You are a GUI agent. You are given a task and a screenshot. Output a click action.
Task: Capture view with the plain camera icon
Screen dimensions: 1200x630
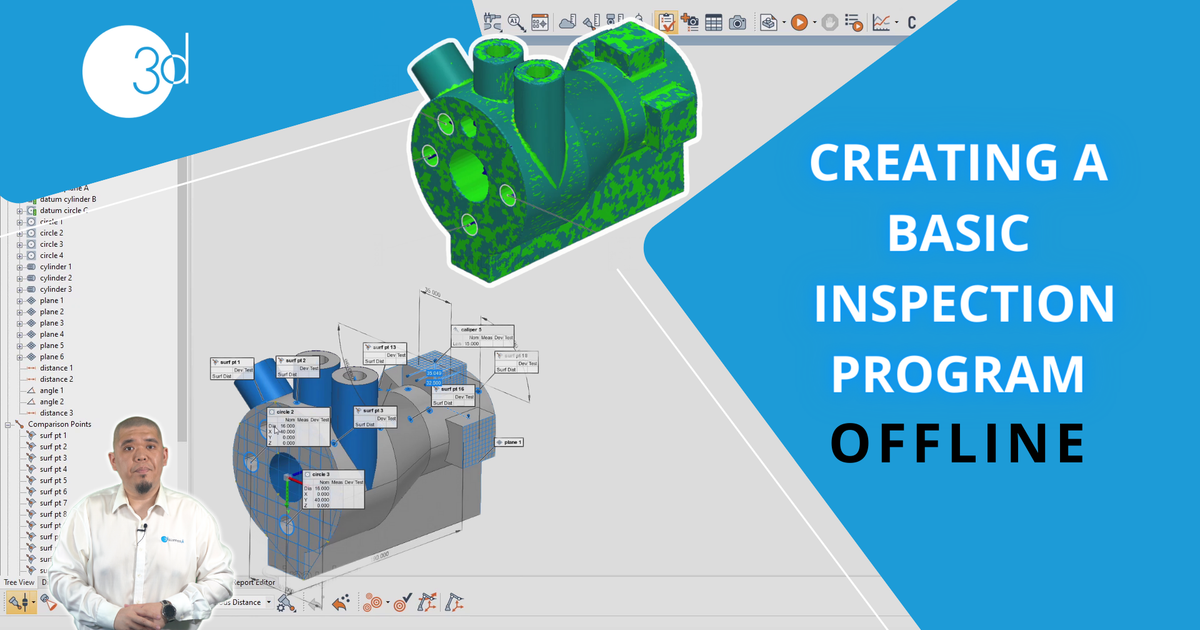tap(738, 21)
